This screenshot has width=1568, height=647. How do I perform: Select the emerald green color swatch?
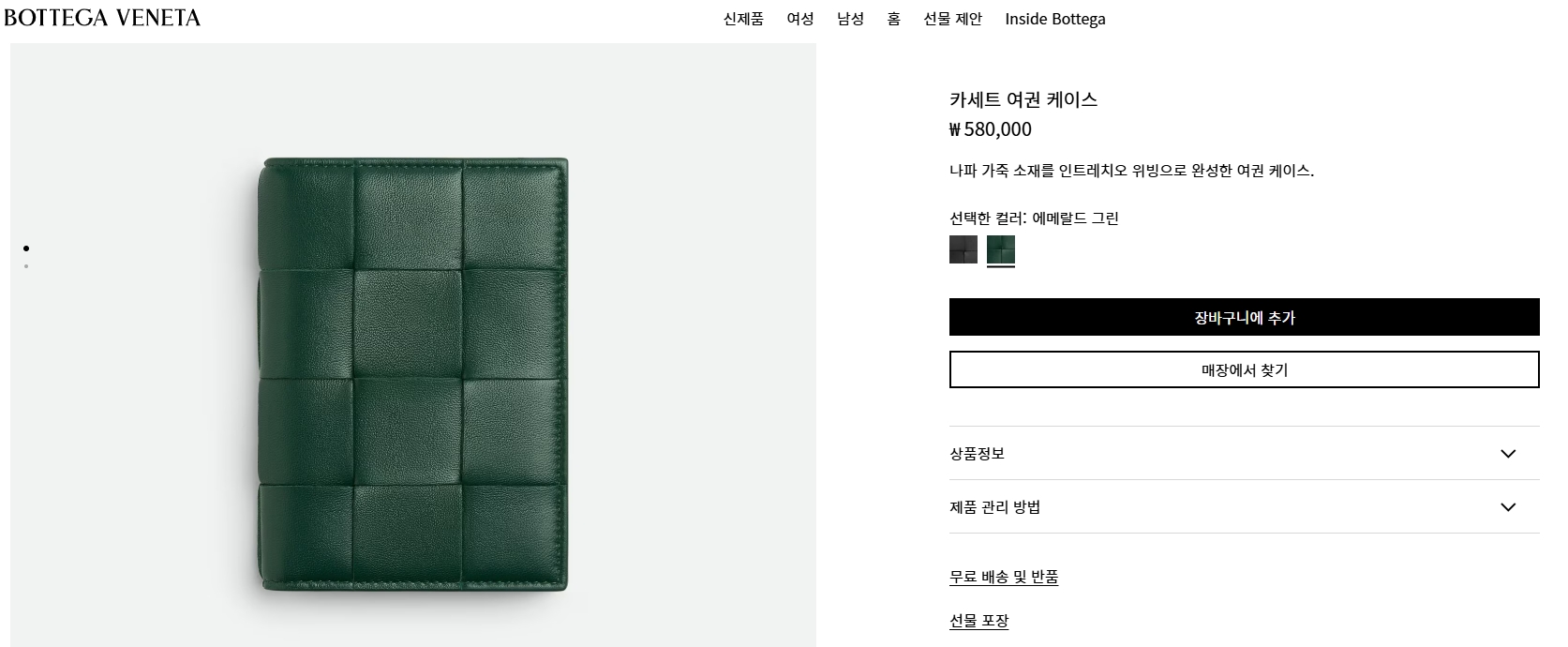[x=1001, y=249]
